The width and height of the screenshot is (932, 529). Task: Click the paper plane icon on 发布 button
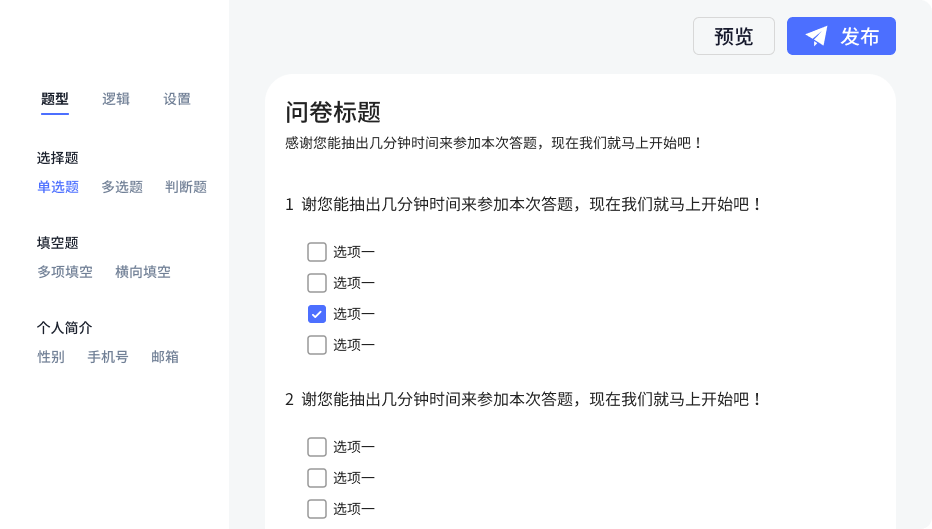tap(817, 37)
